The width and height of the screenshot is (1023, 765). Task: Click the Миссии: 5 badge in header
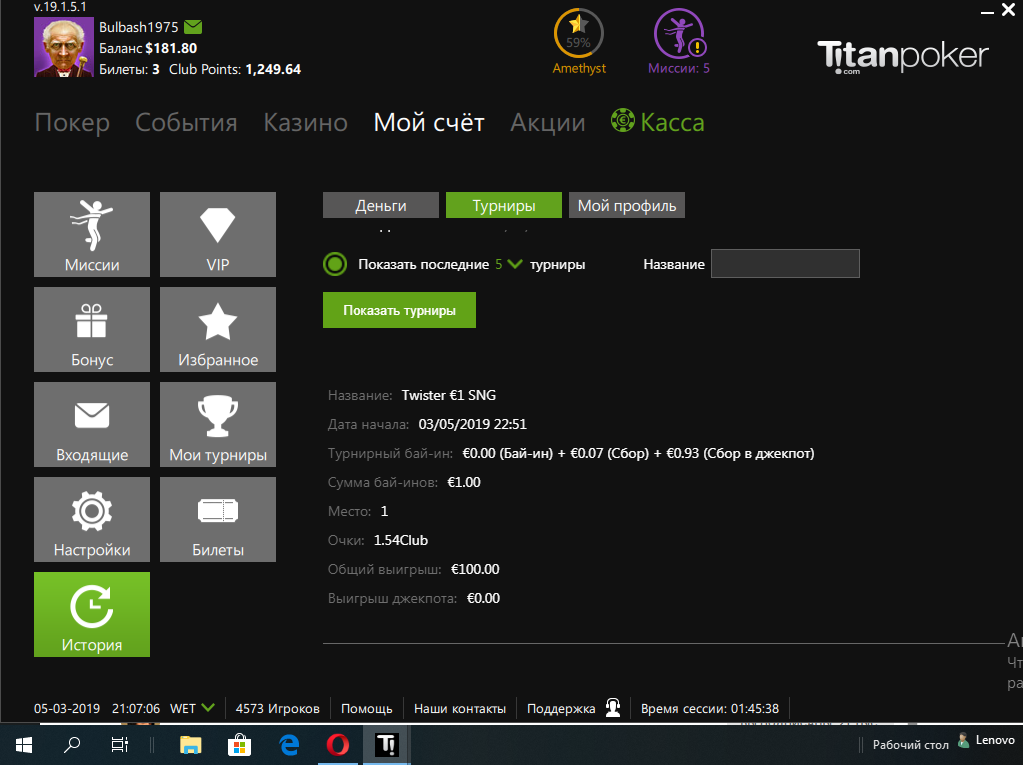point(679,41)
